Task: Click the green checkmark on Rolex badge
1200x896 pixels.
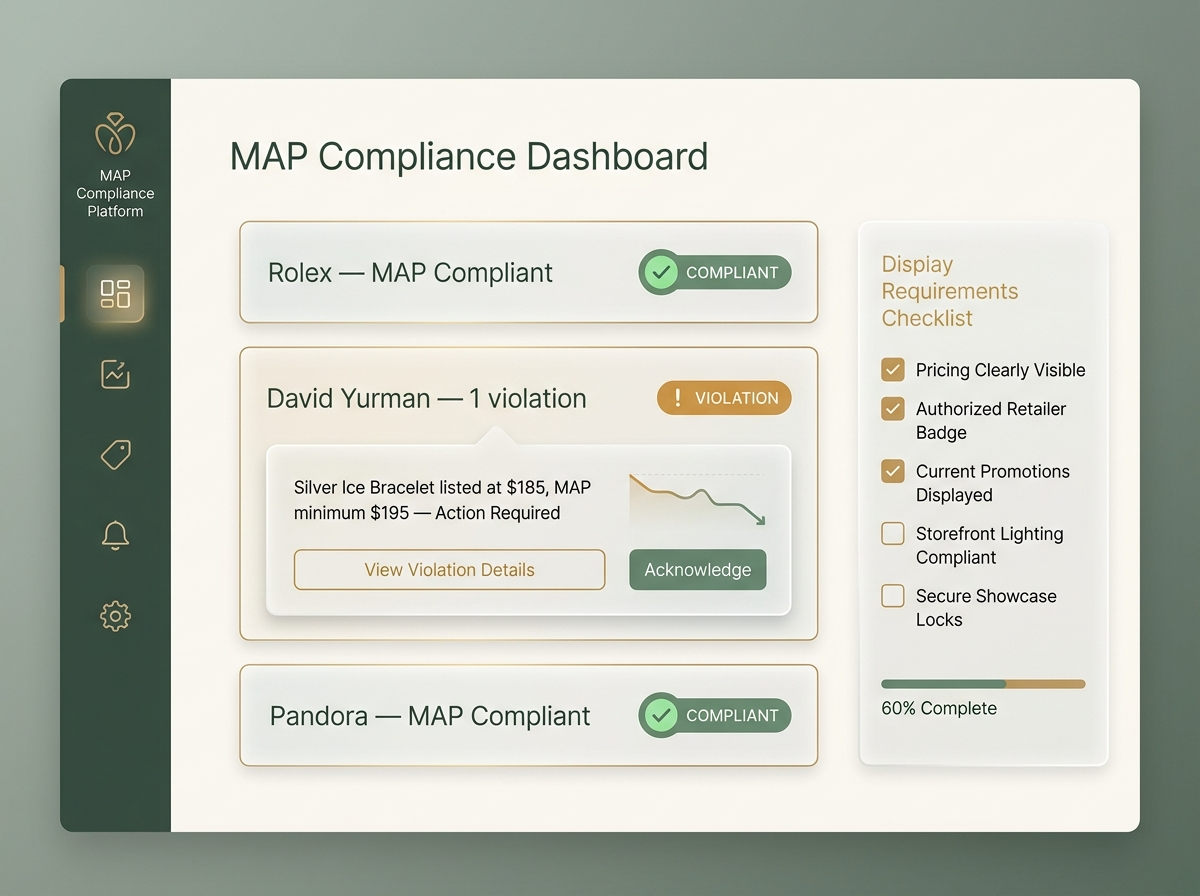Action: click(x=659, y=272)
